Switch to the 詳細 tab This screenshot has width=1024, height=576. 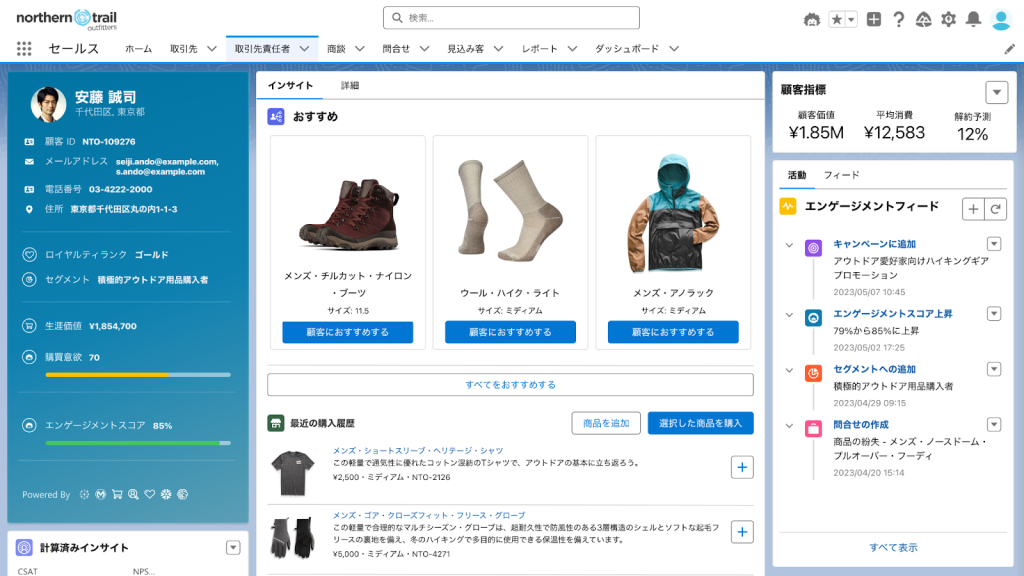[x=350, y=86]
